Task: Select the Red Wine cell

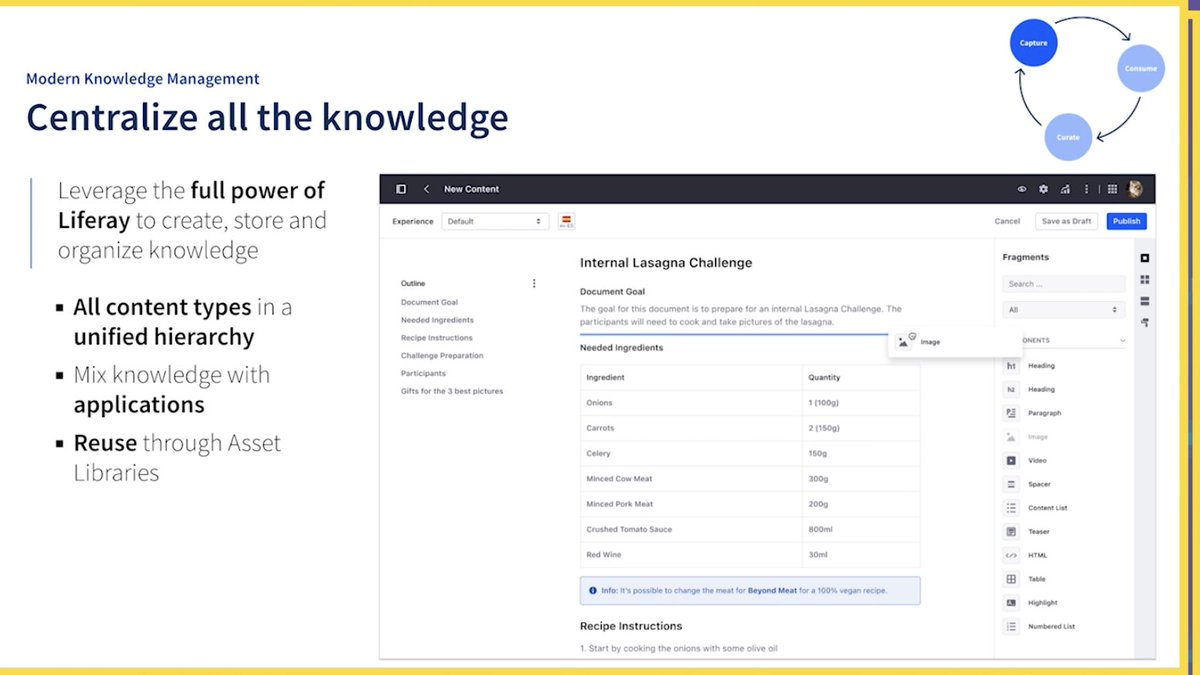Action: pos(692,554)
